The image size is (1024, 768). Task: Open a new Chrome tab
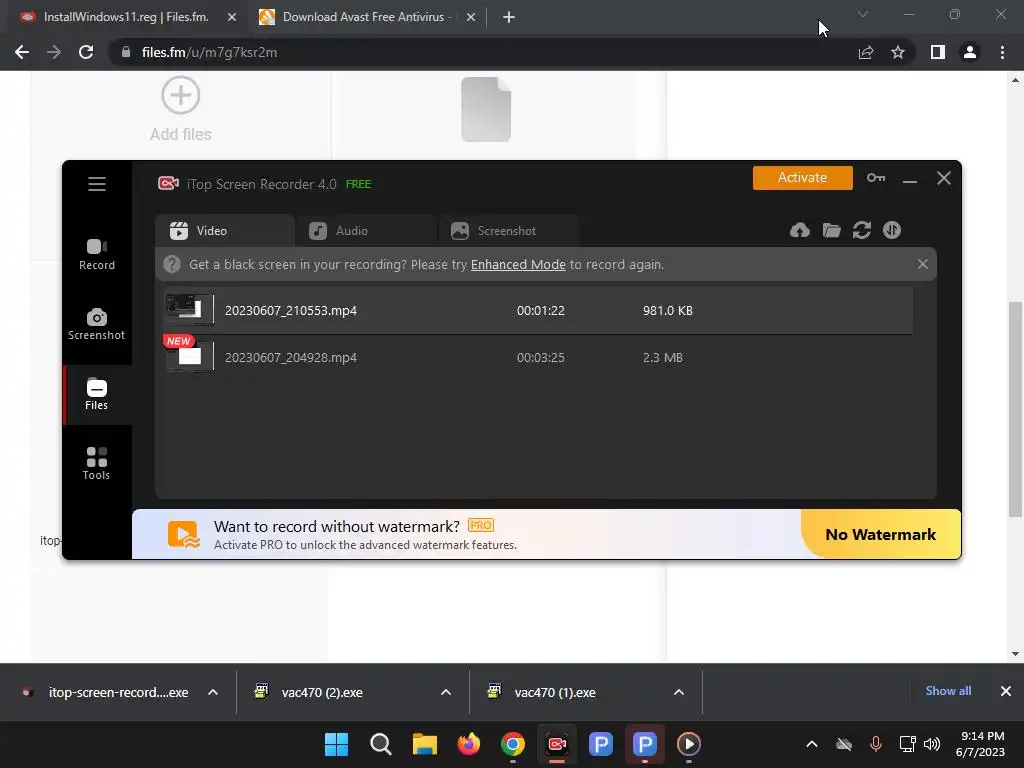[509, 18]
